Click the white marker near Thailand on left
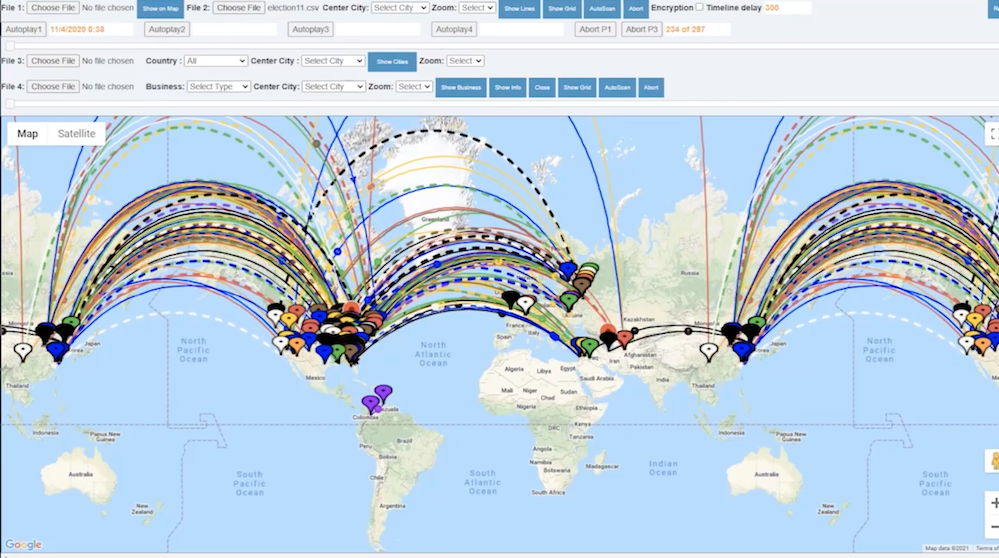The width and height of the screenshot is (999, 558). [23, 351]
